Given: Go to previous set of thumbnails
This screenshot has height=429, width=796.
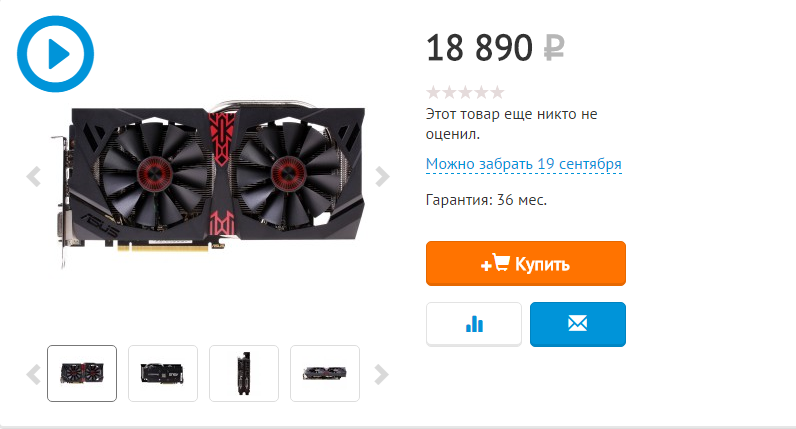Looking at the screenshot, I should [x=34, y=374].
